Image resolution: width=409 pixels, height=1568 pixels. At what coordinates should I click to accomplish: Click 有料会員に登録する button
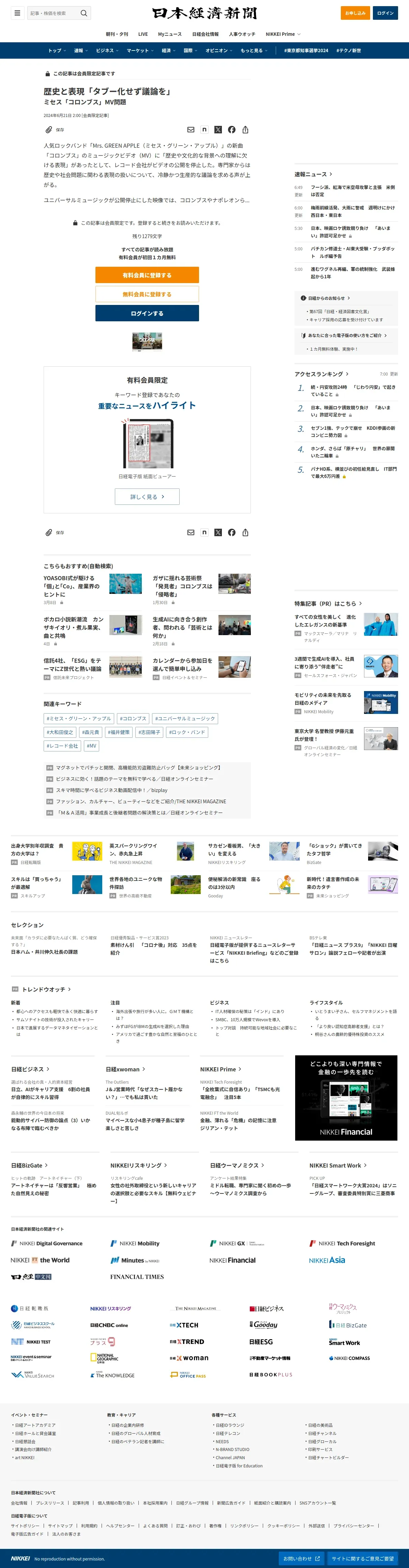(x=147, y=275)
